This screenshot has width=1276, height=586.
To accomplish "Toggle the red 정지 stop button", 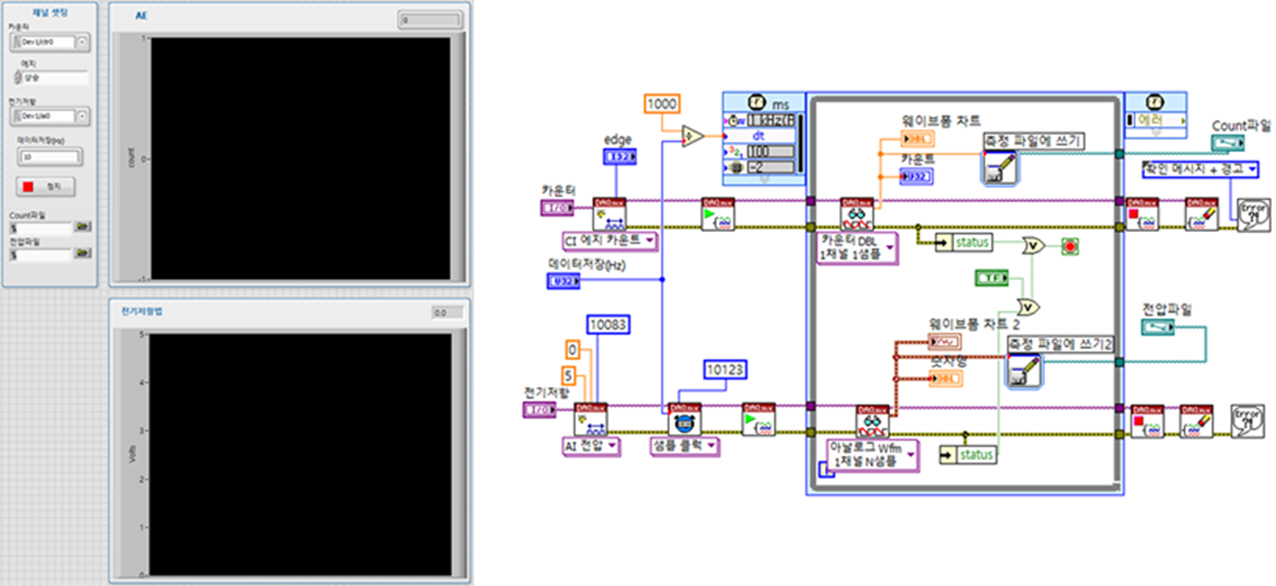I will click(46, 186).
